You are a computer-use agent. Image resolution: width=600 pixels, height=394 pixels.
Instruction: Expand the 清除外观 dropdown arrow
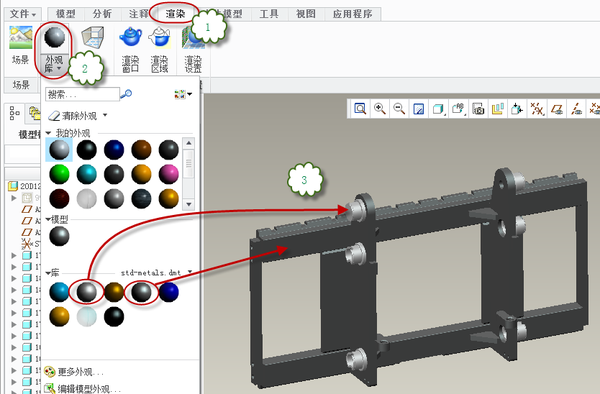click(x=105, y=115)
